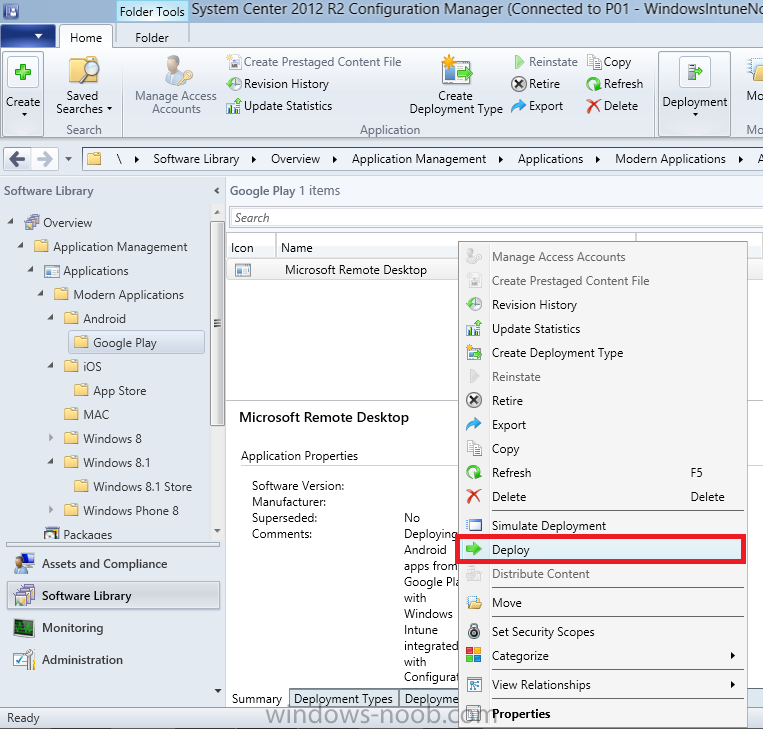The image size is (763, 729).
Task: Open the Summary details tab
Action: coord(257,699)
